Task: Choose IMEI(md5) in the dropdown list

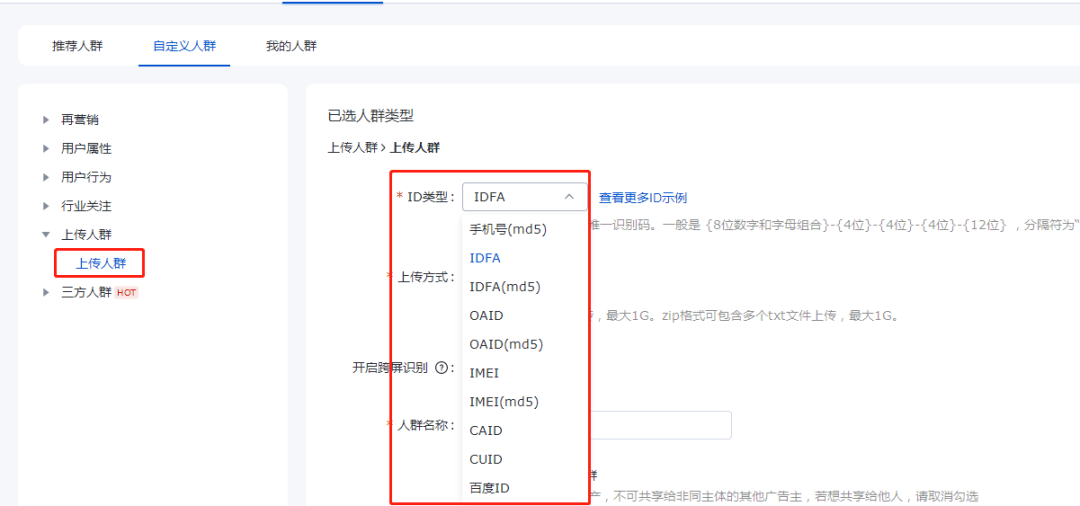Action: (x=504, y=402)
